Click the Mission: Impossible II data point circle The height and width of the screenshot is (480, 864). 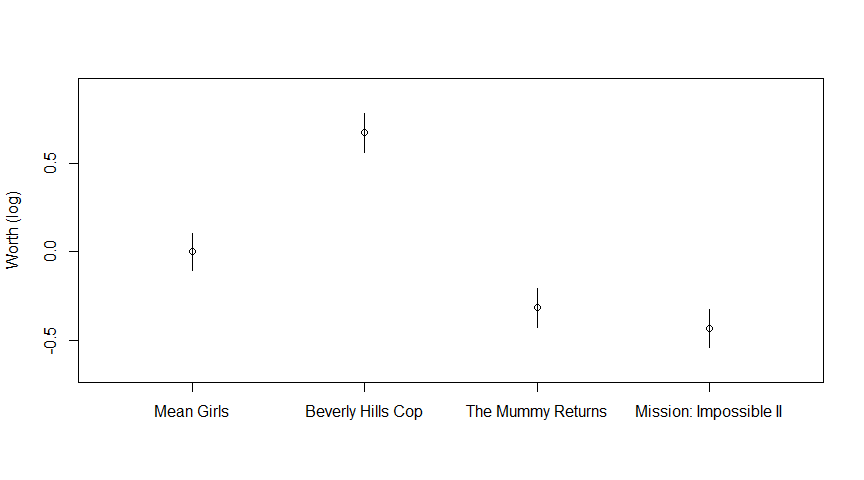pyautogui.click(x=709, y=328)
